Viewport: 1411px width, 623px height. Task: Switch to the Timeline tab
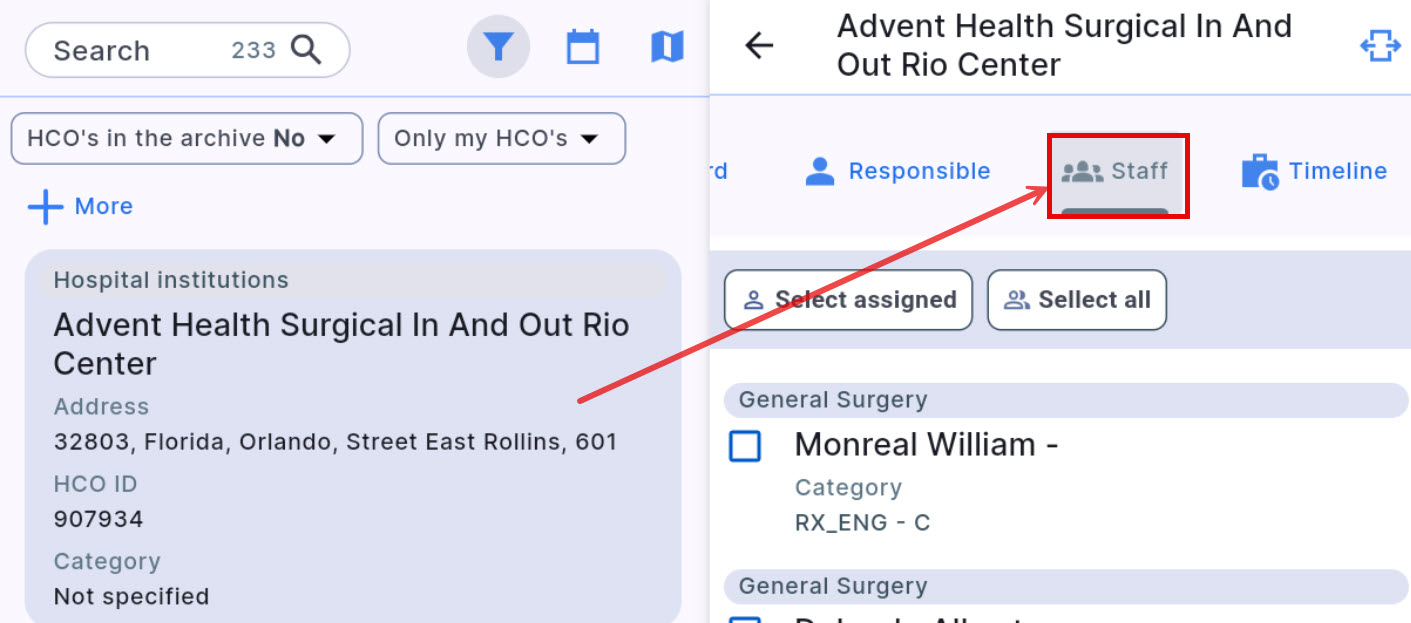pos(1336,172)
